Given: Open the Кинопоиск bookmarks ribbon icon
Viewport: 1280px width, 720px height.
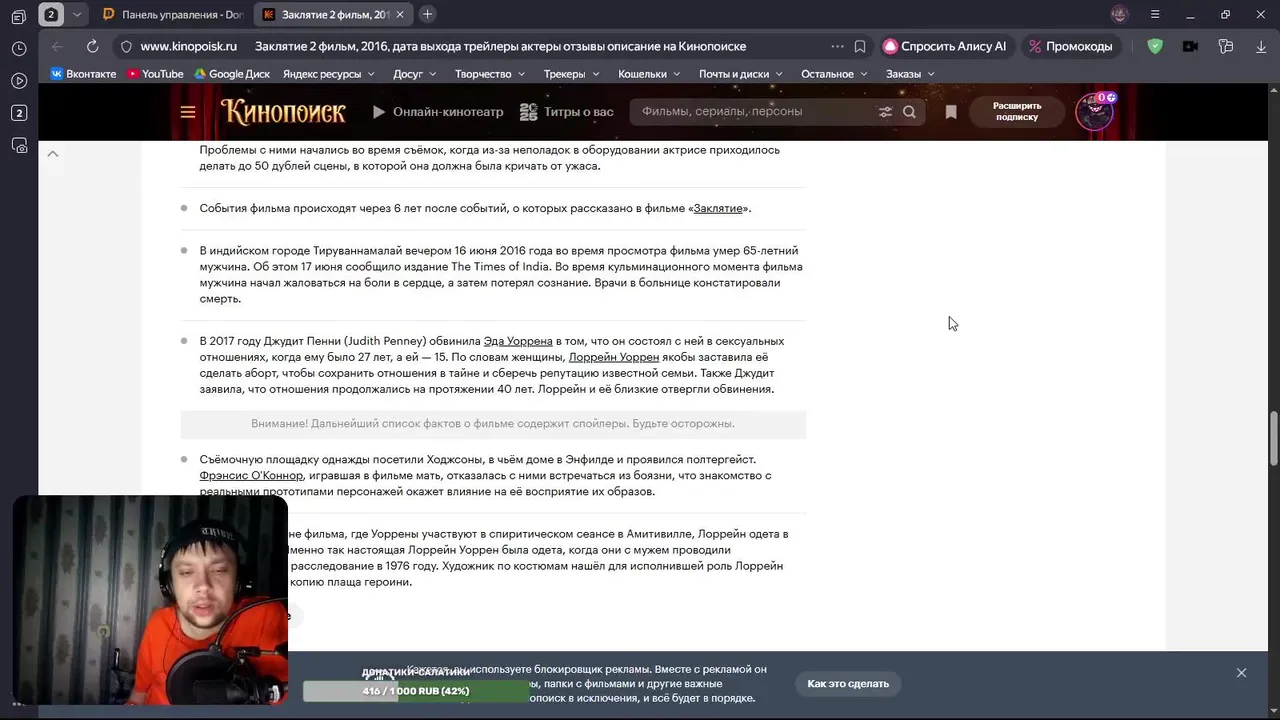Looking at the screenshot, I should pyautogui.click(x=951, y=112).
